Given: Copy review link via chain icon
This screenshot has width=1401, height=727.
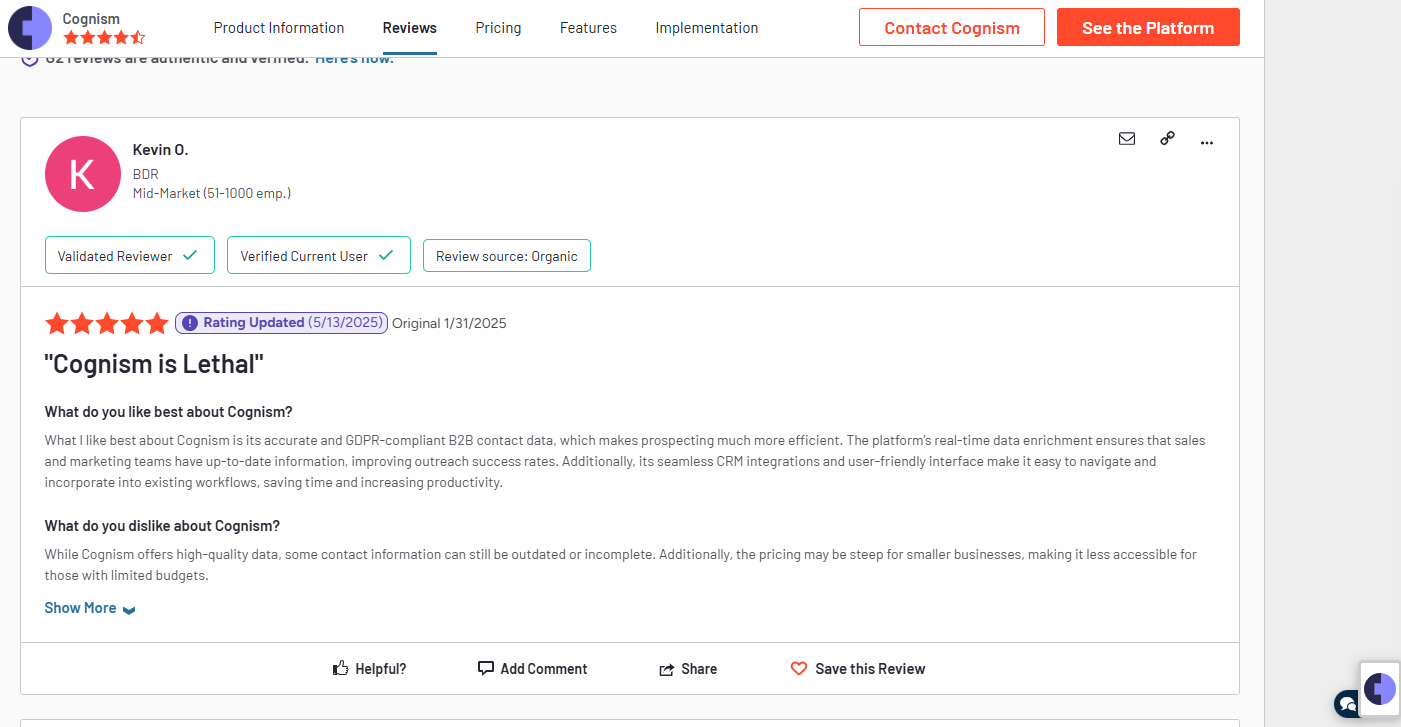Looking at the screenshot, I should pyautogui.click(x=1167, y=139).
